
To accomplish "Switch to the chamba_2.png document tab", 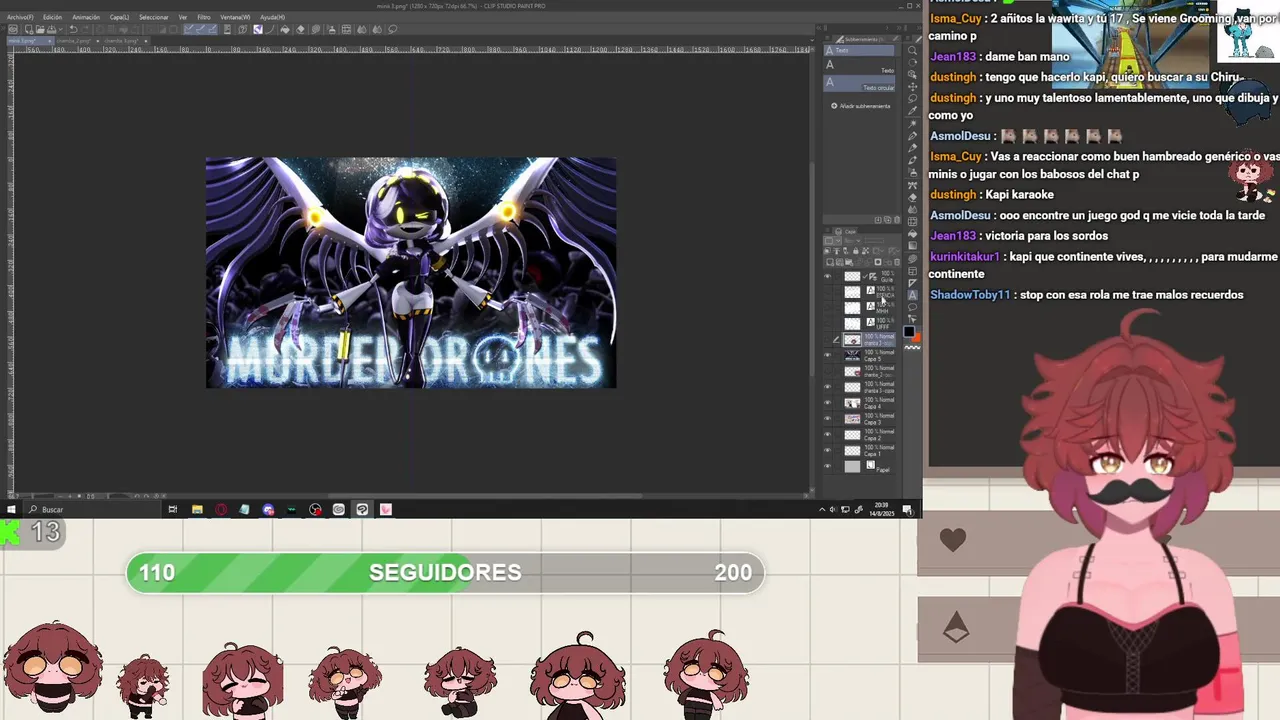I will pos(78,41).
